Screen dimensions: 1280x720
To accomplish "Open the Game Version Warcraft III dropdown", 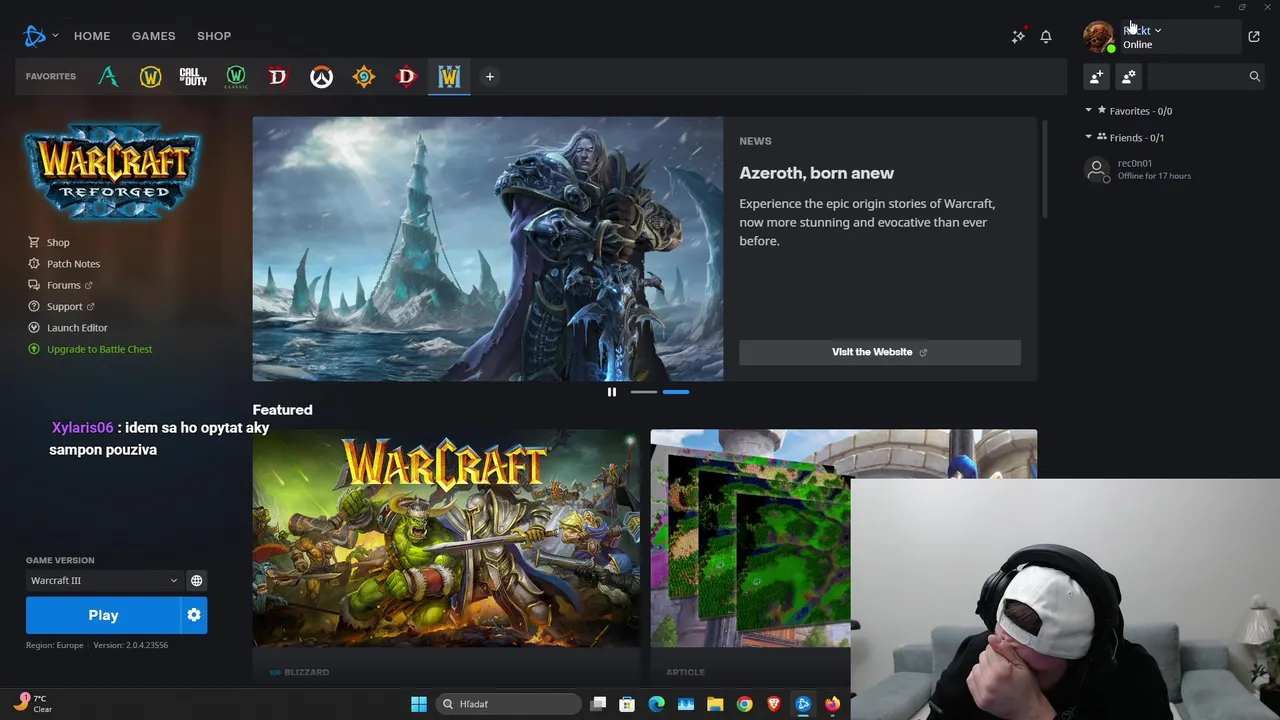I will [x=103, y=580].
